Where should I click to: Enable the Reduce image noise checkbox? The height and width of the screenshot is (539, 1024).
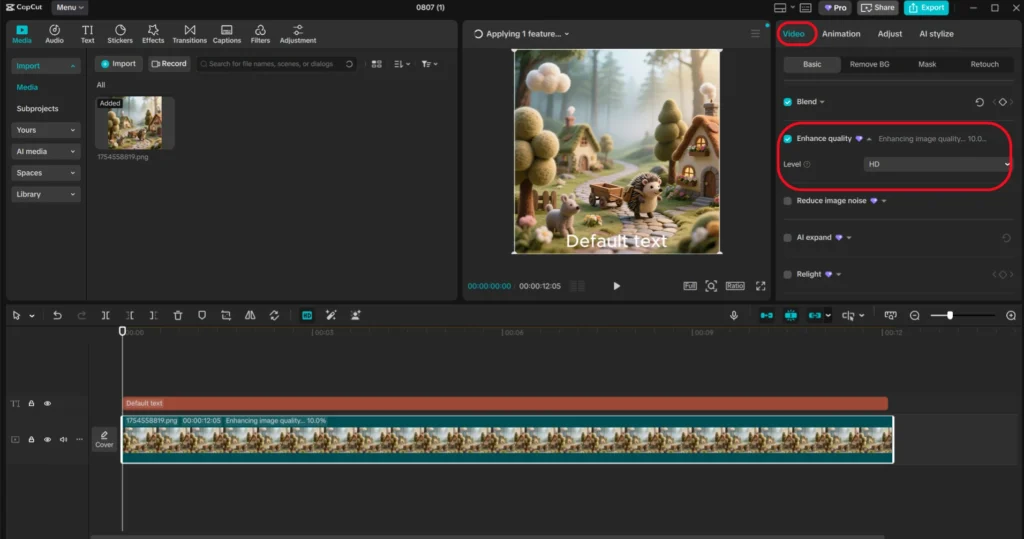[x=788, y=201]
